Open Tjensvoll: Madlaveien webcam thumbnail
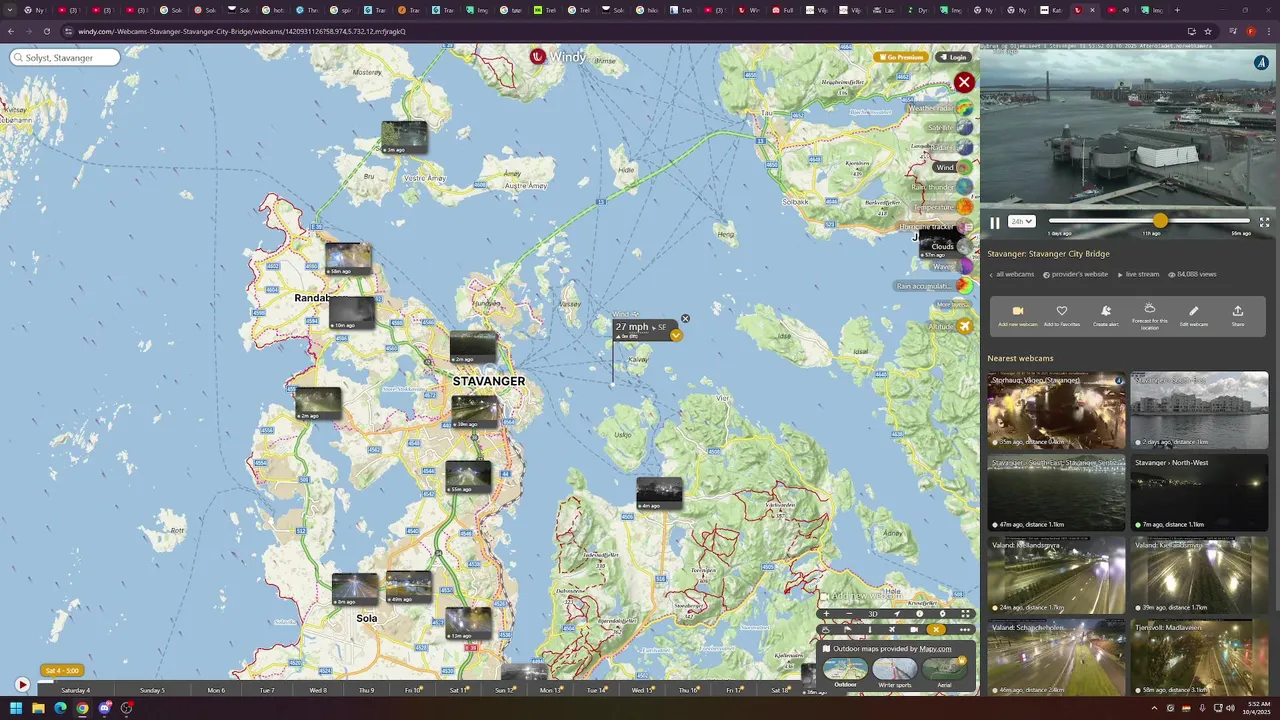Screen dimensions: 1280x720 click(x=1199, y=657)
